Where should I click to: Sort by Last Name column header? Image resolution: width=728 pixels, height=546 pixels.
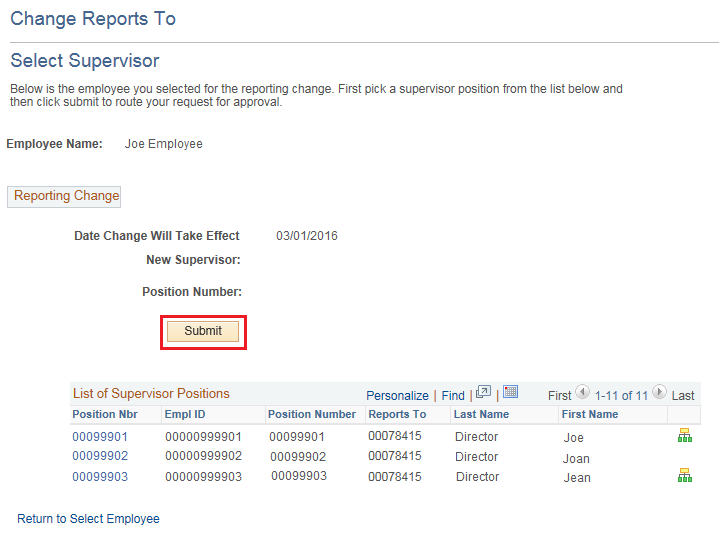pos(481,414)
